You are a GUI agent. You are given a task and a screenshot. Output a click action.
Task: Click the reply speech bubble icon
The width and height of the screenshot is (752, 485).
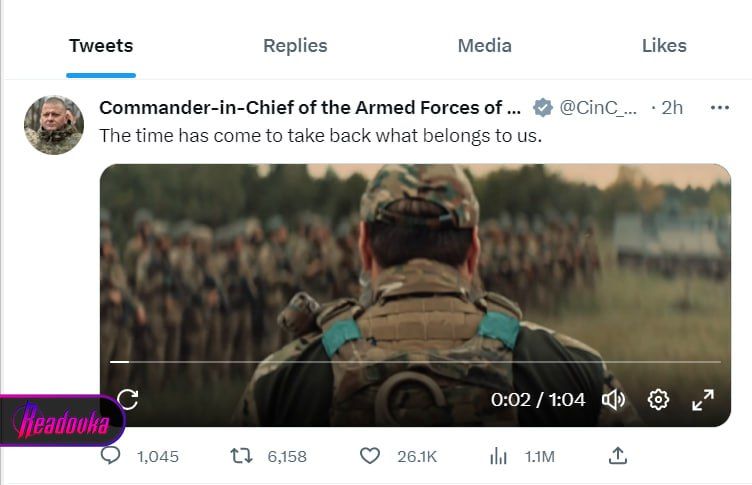pos(112,456)
